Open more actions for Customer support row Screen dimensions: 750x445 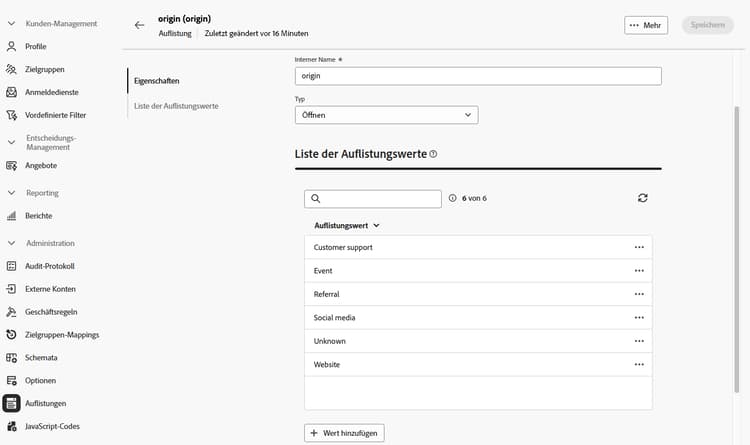639,247
